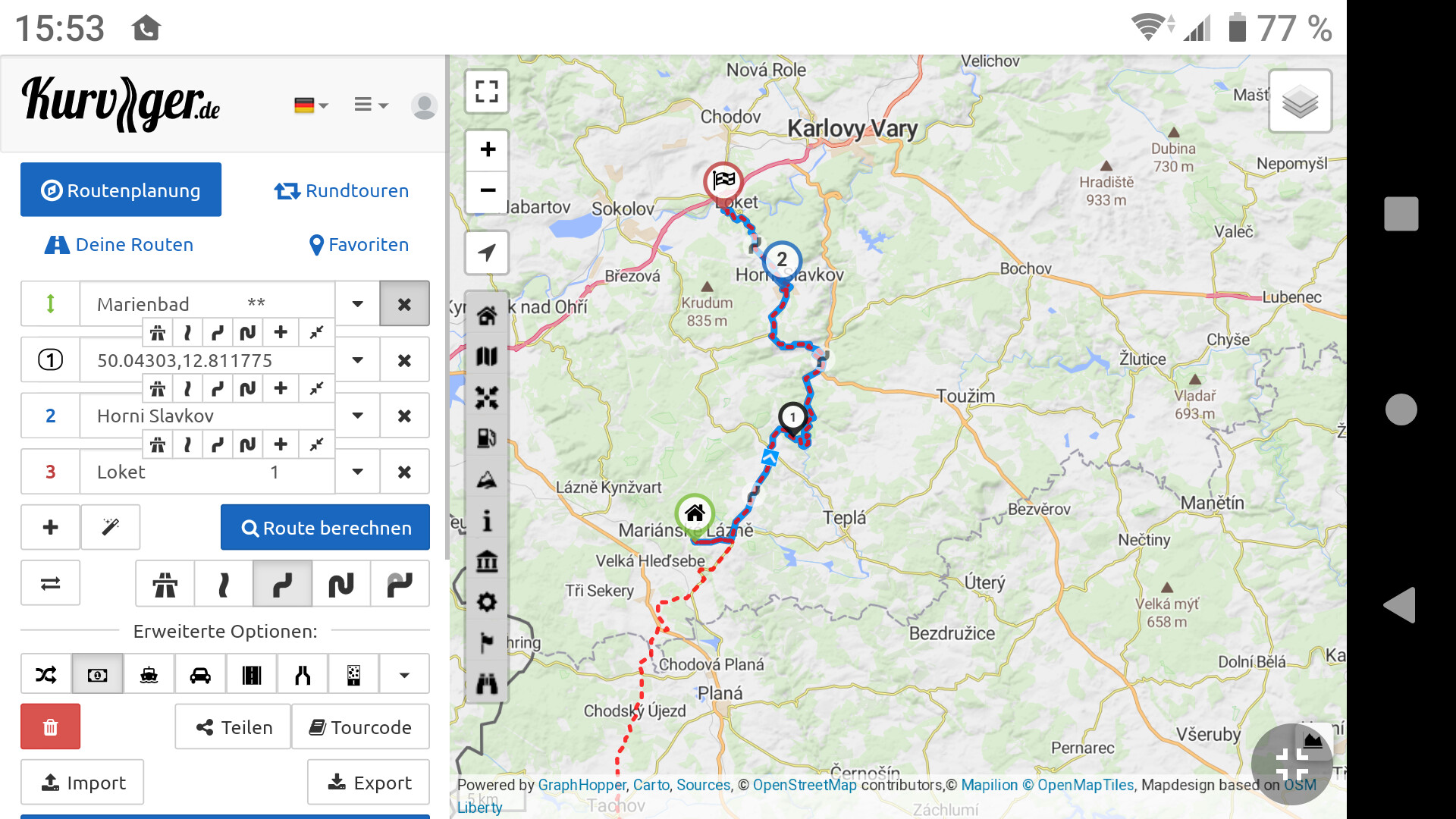Screen dimensions: 1456x819
Task: Click magic wand waypoint tool
Action: [111, 527]
